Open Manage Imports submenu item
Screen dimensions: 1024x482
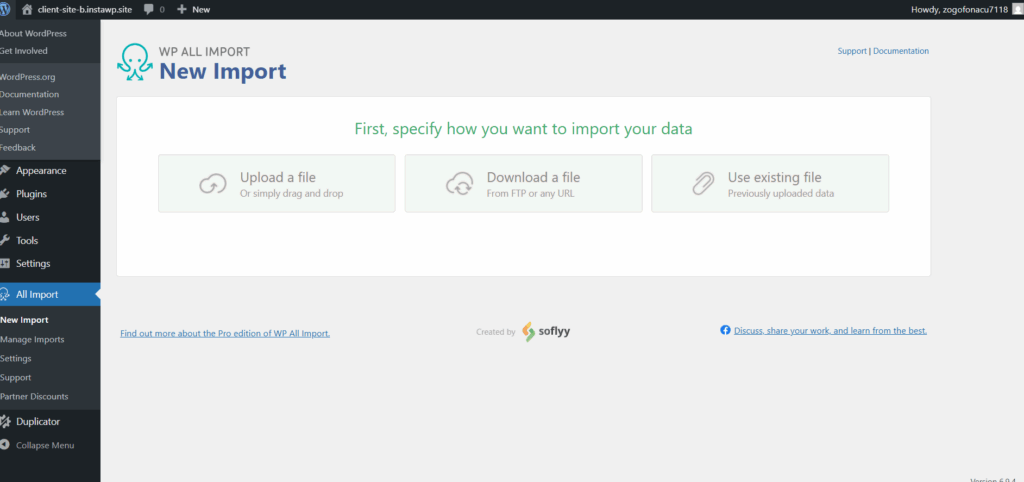[32, 340]
